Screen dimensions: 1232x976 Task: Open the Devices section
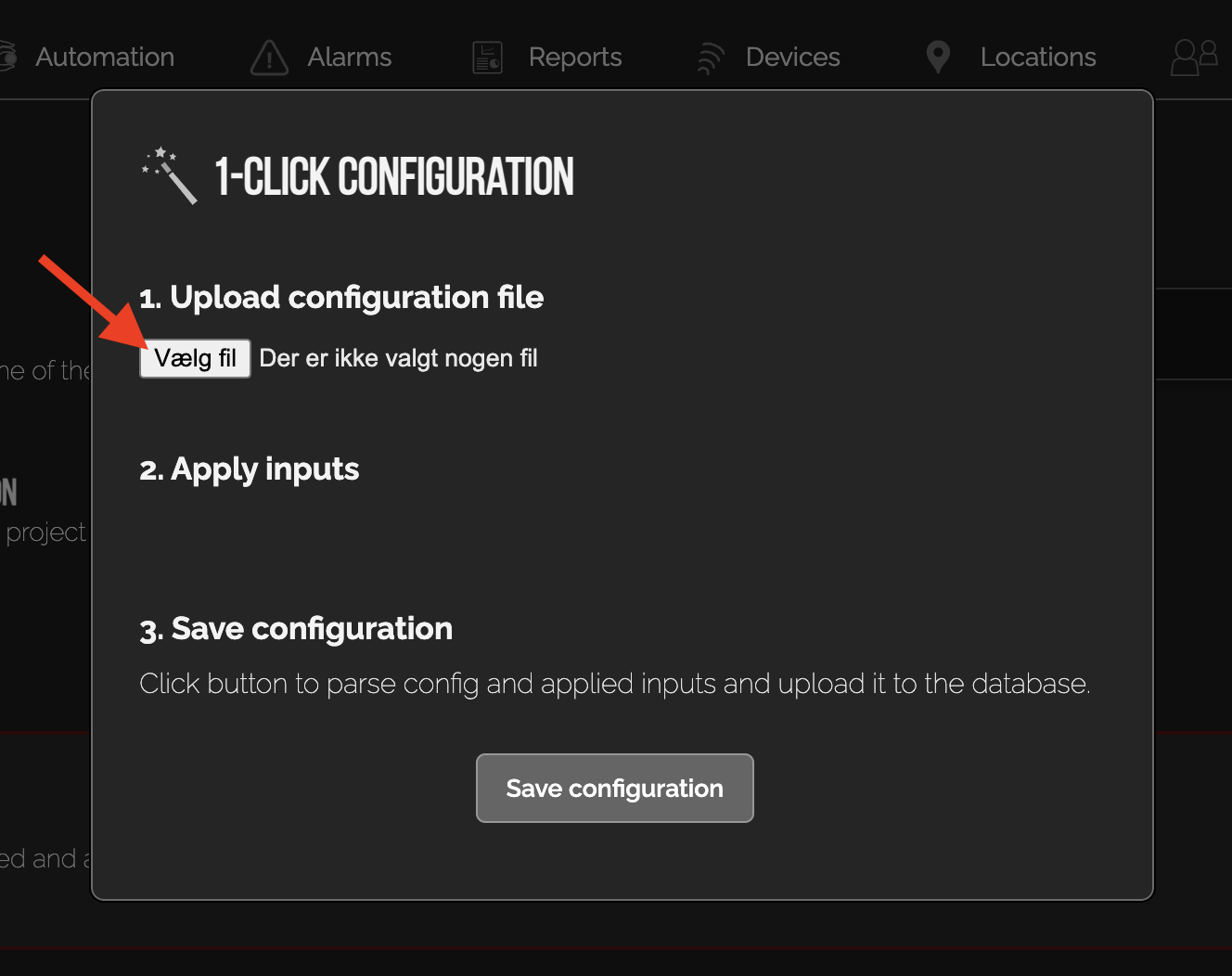[x=793, y=57]
